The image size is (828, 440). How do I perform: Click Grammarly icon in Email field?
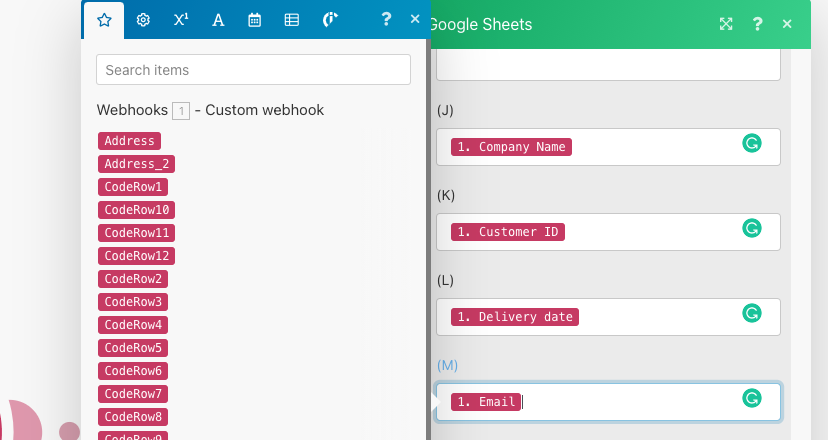click(x=752, y=399)
